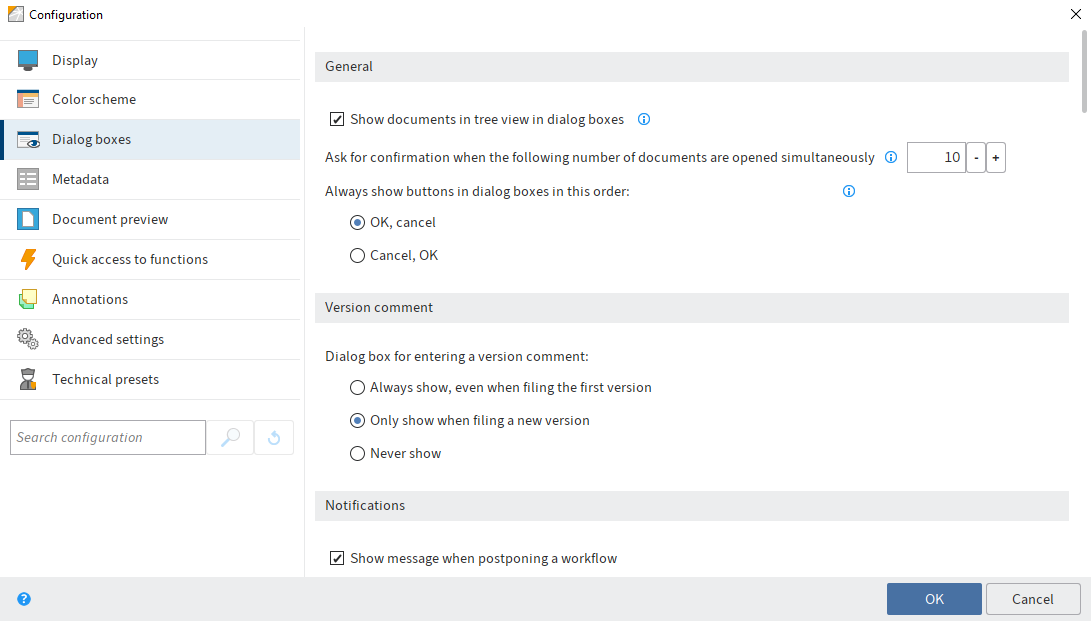Viewport: 1091px width, 621px height.
Task: Click the Metadata grid icon
Action: click(28, 179)
